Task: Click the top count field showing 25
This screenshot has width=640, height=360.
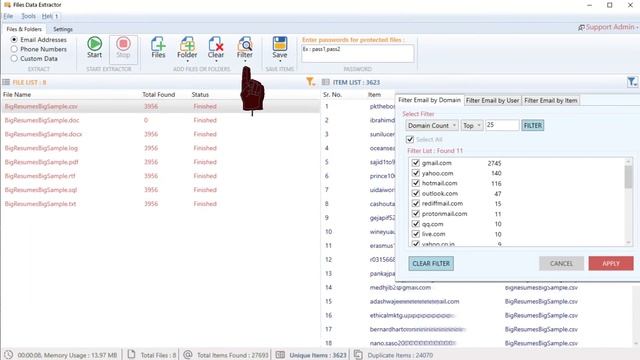Action: pos(502,125)
